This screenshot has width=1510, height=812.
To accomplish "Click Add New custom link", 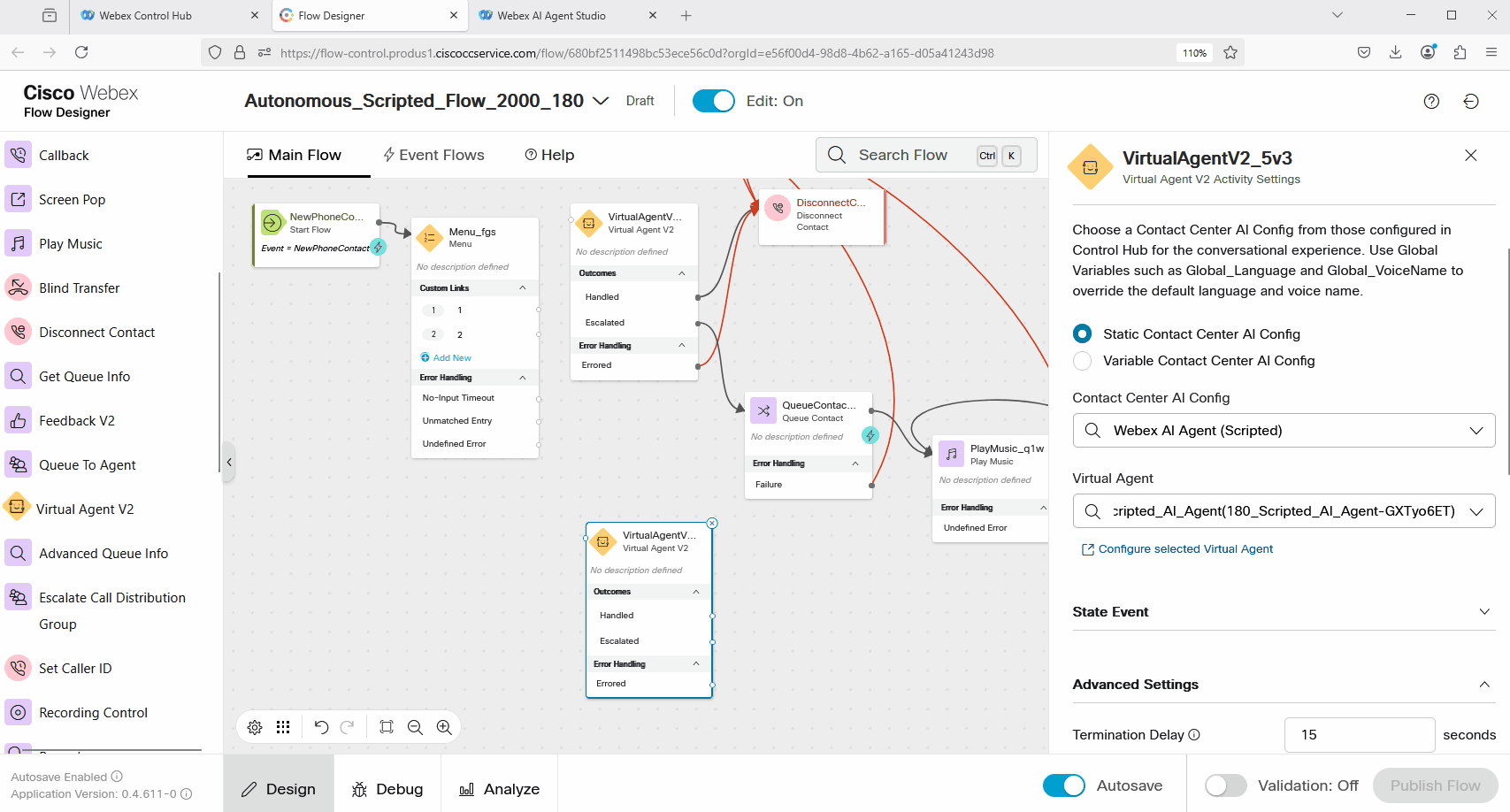I will click(x=451, y=358).
